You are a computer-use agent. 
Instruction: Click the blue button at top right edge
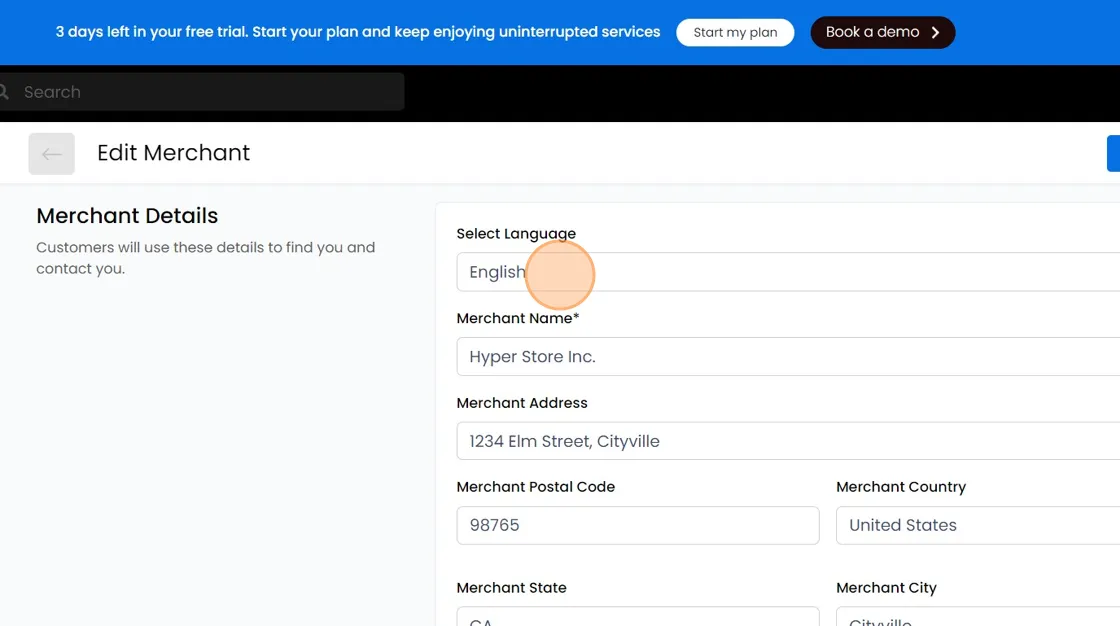[x=1114, y=153]
